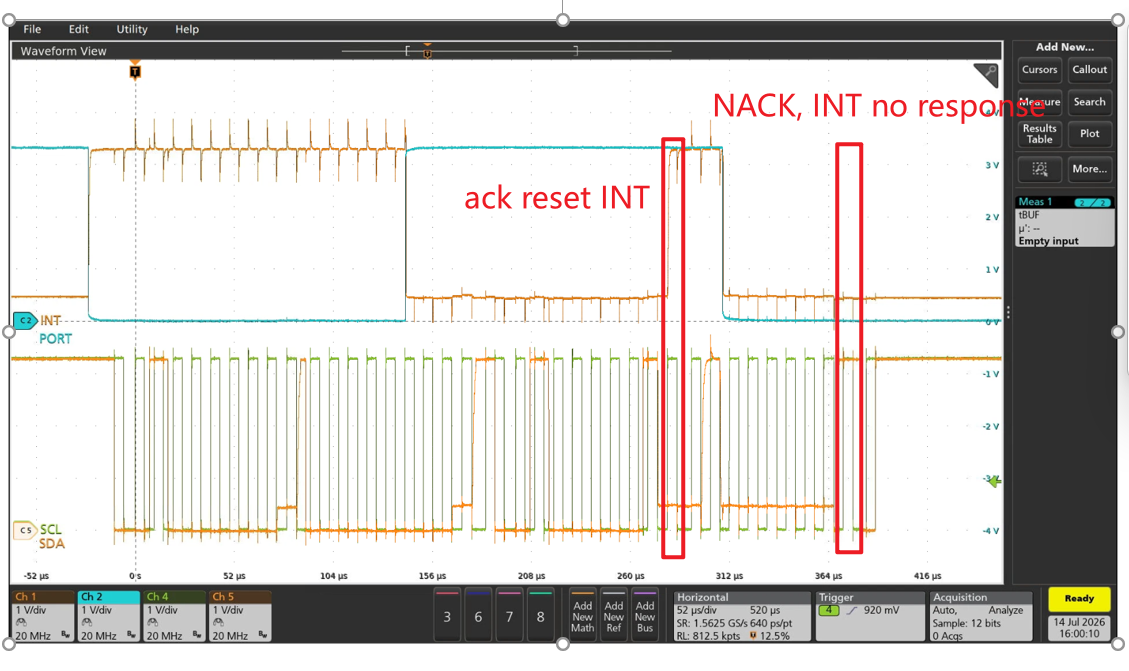This screenshot has height=671, width=1129.
Task: Open the Add New Ref button
Action: [613, 616]
